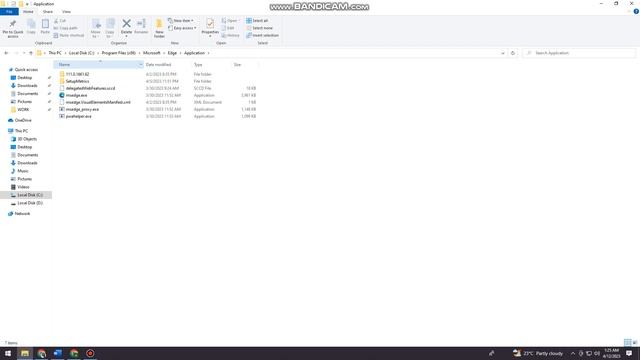Click the Rename ribbon button
The height and width of the screenshot is (360, 640).
pos(141,27)
